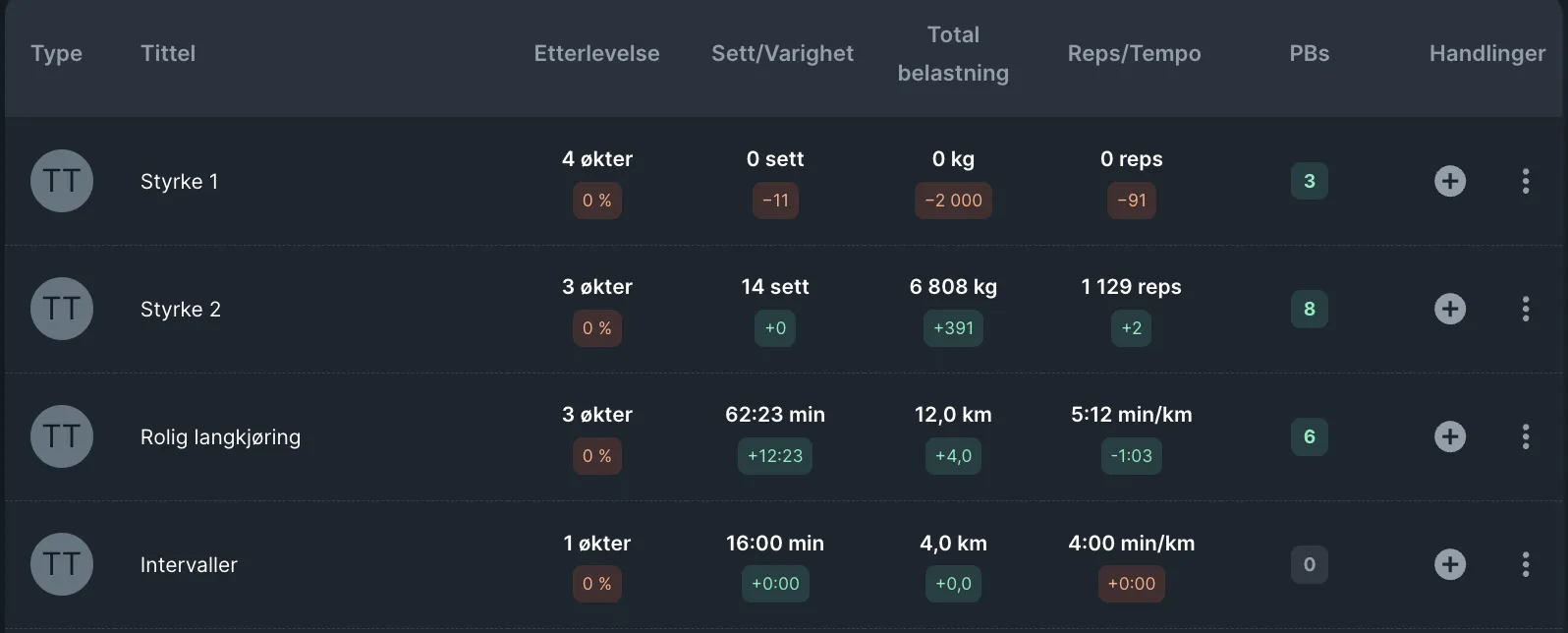Click the "+12:23" duration difference badge

click(x=775, y=456)
